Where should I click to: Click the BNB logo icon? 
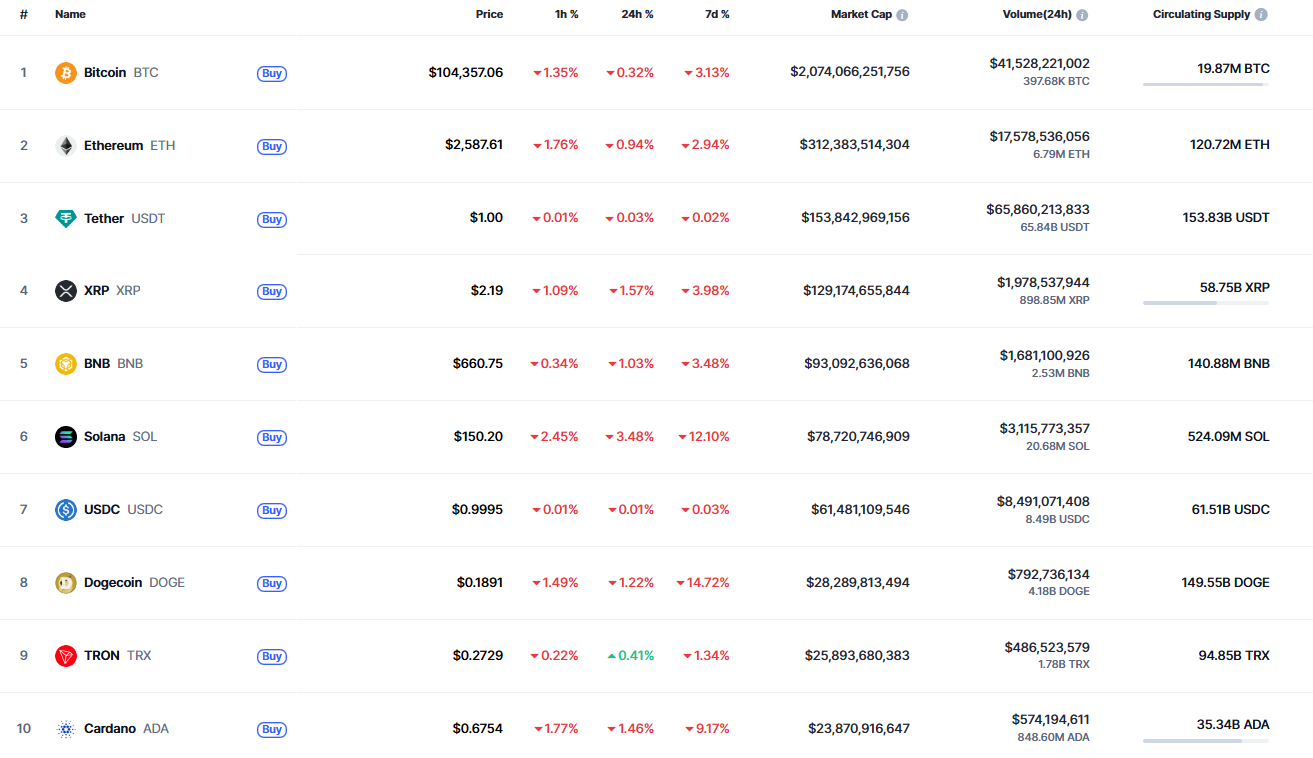click(66, 364)
